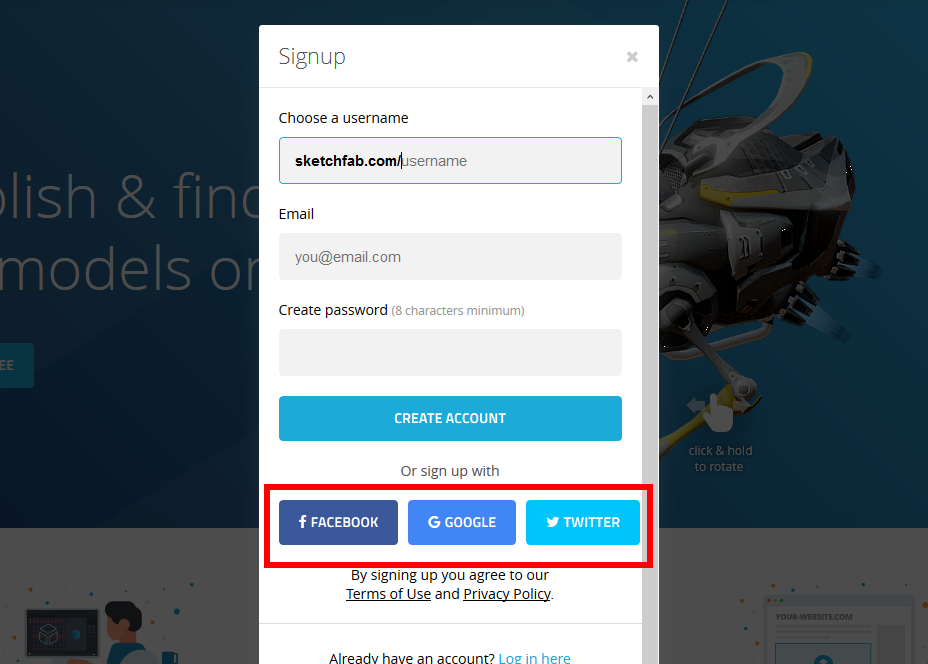Click the Twitter bird icon

[x=553, y=522]
